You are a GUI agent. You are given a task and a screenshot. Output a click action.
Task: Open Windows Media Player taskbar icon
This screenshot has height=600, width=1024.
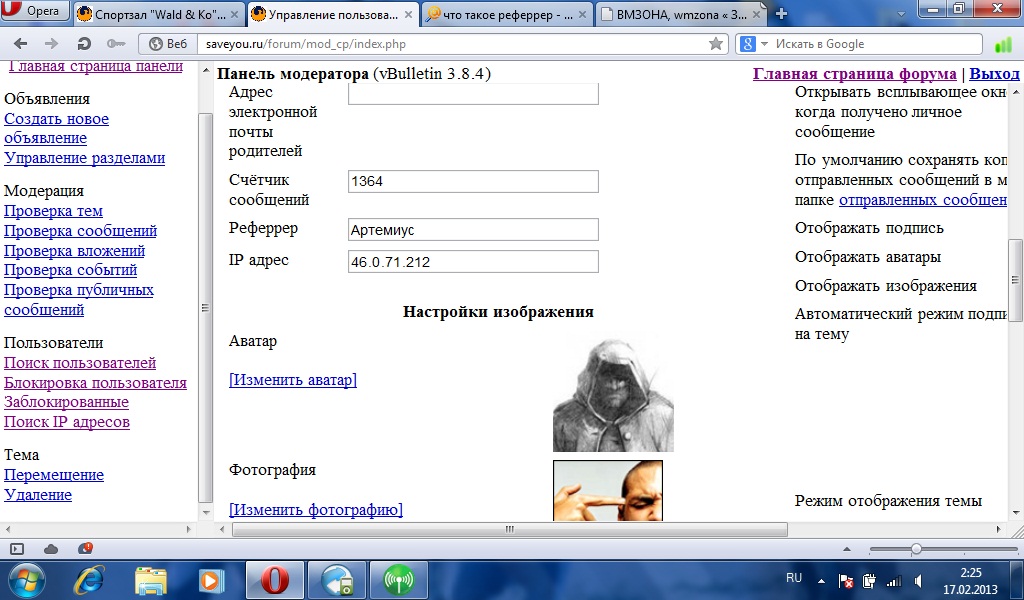tap(212, 580)
